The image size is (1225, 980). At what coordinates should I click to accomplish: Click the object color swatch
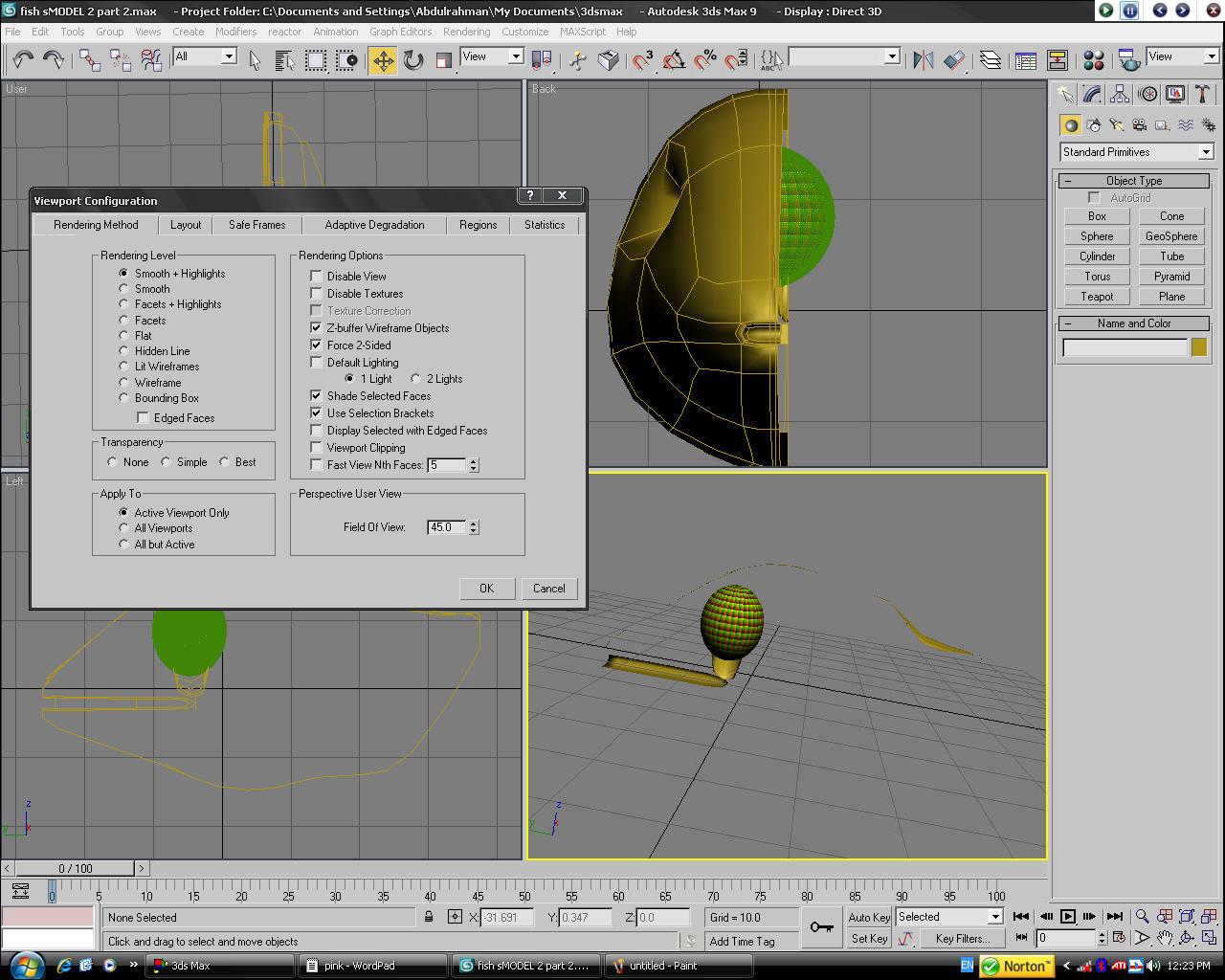click(x=1198, y=347)
